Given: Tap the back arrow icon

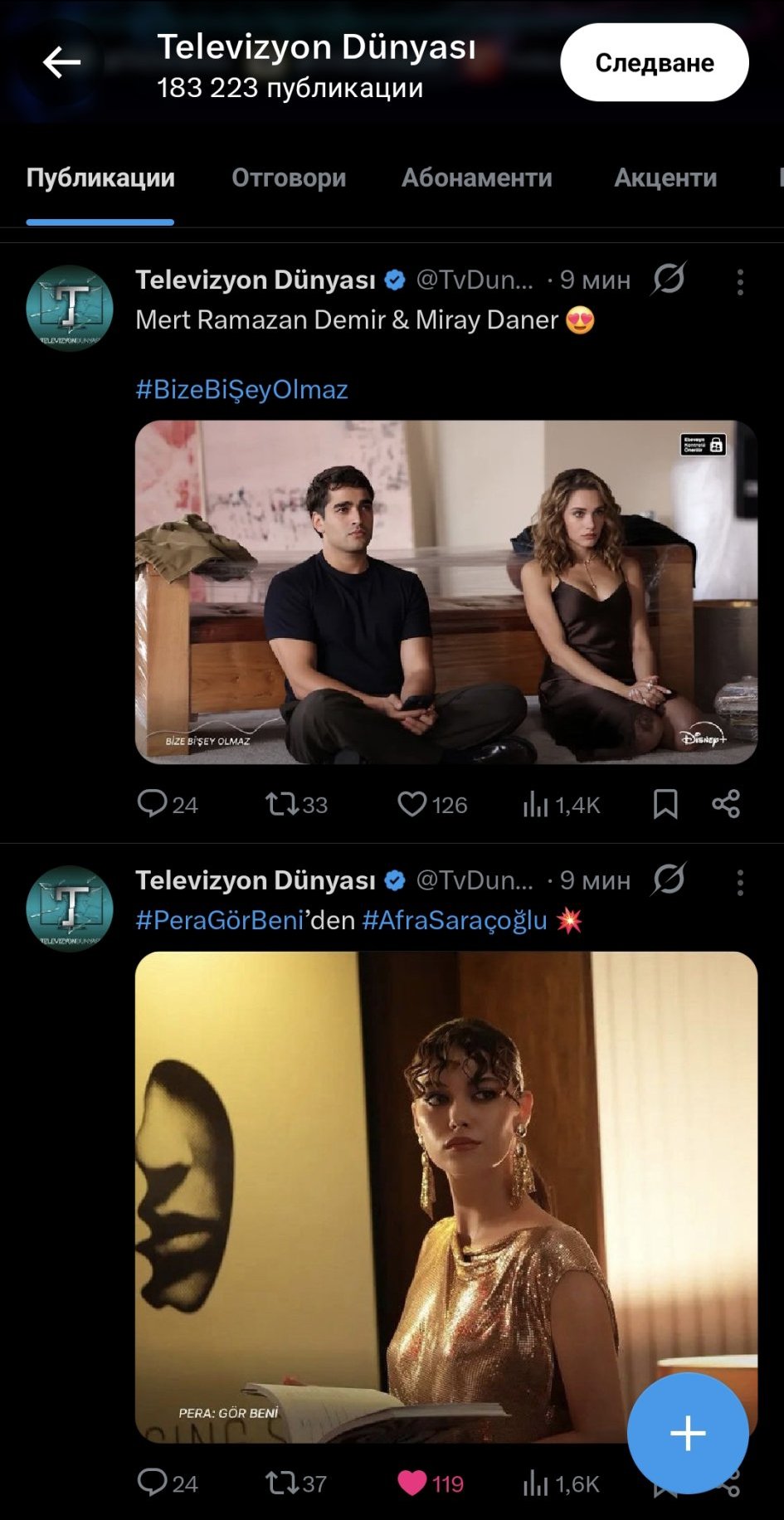Looking at the screenshot, I should point(61,62).
